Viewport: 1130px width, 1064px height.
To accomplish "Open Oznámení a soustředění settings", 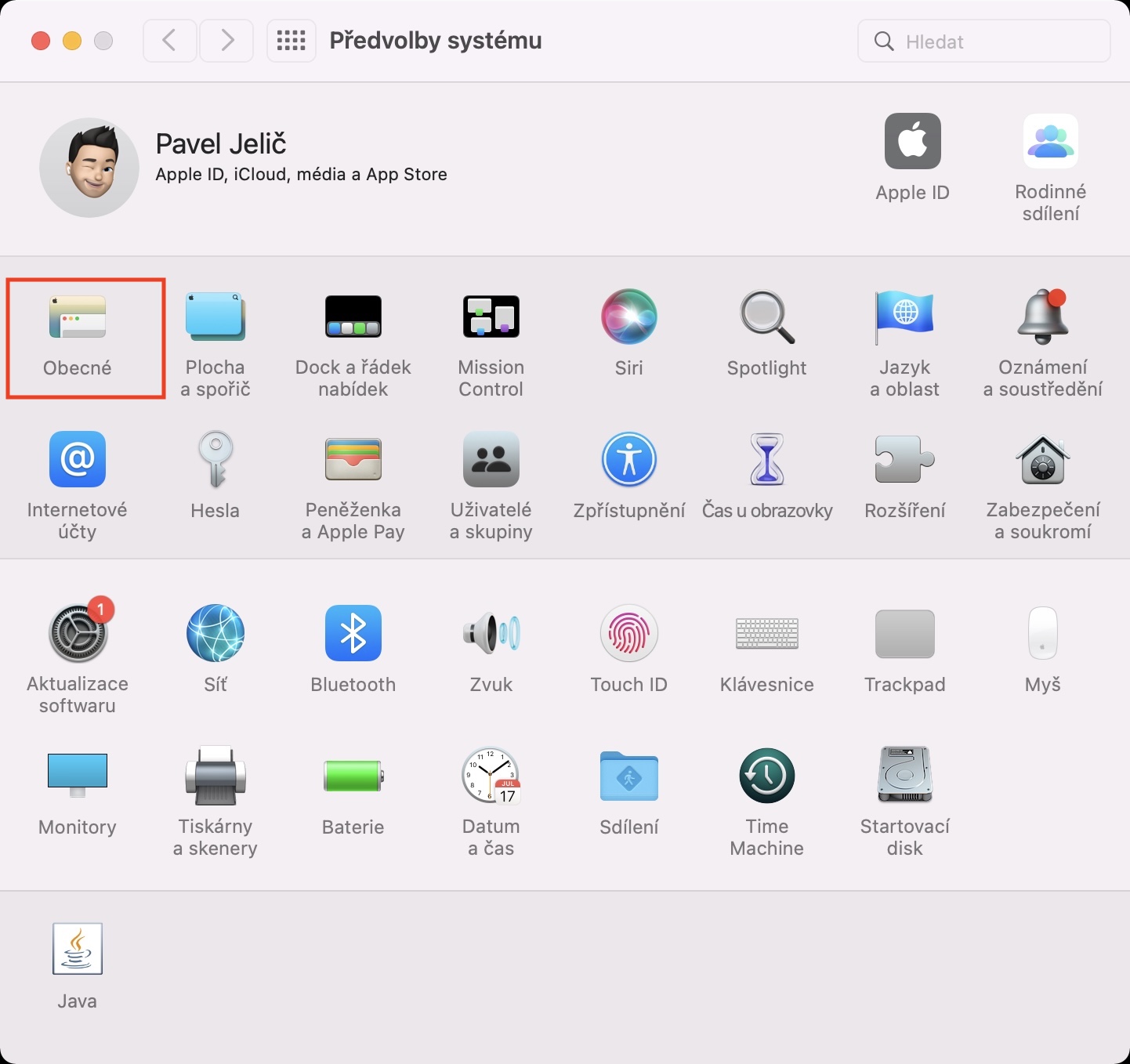I will coord(1043,317).
